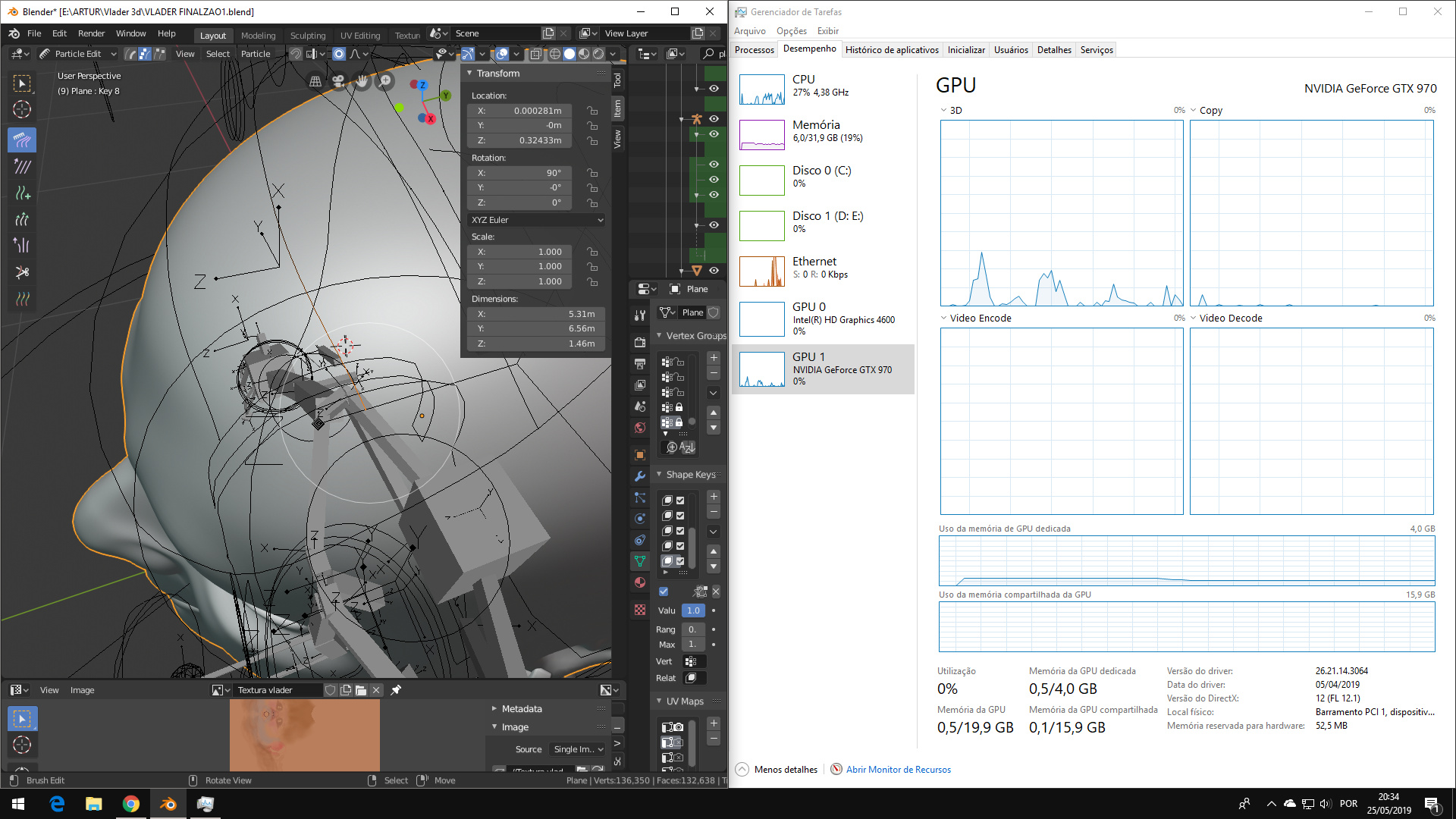Lock the Location X value with the padlock
1456x819 pixels.
(591, 110)
